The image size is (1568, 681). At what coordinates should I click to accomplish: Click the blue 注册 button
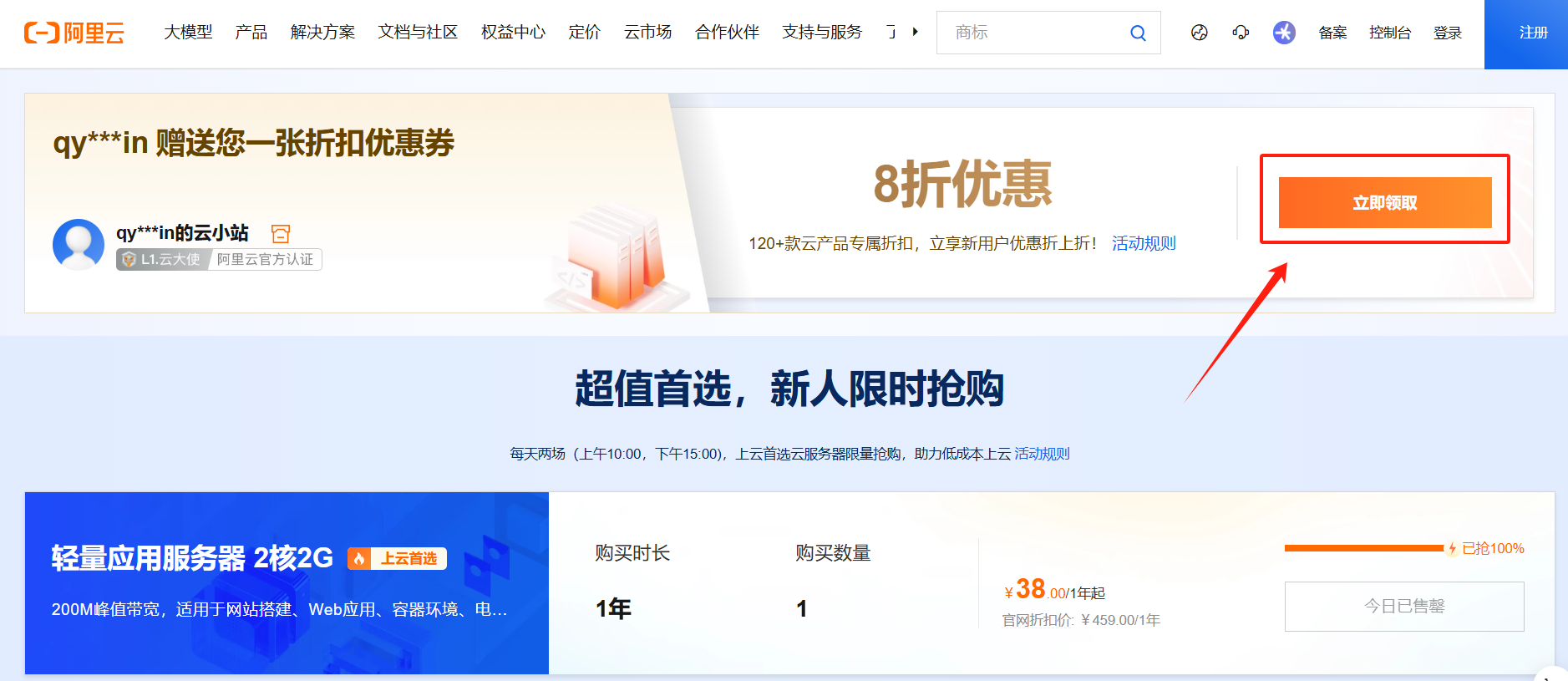1526,34
